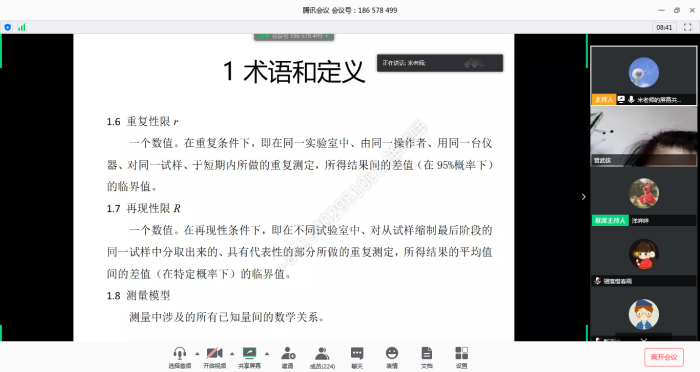Click the 08:41 meeting timer
The height and width of the screenshot is (372, 700).
(x=664, y=27)
